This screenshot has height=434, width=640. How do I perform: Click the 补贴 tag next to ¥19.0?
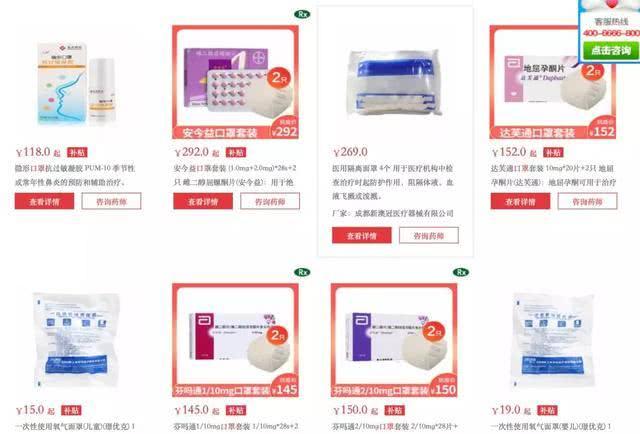pyautogui.click(x=547, y=410)
